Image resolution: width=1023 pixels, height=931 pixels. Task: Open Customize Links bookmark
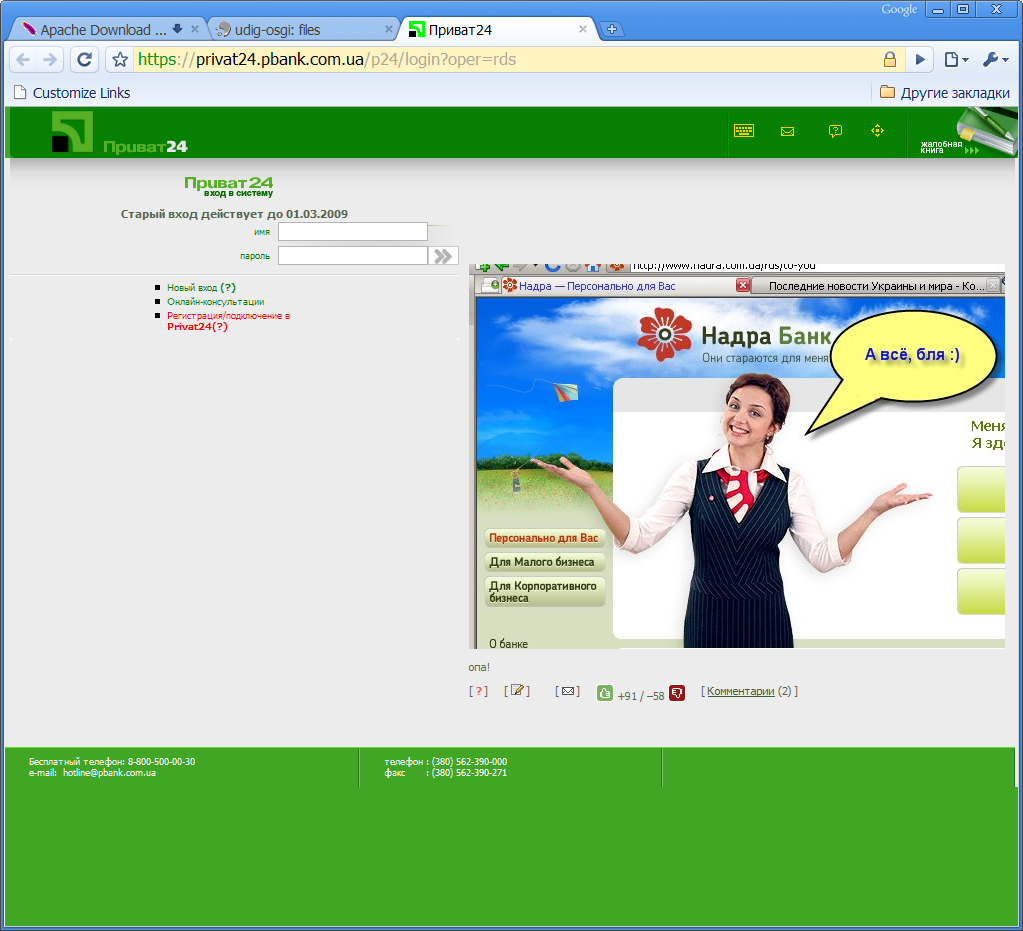[72, 93]
